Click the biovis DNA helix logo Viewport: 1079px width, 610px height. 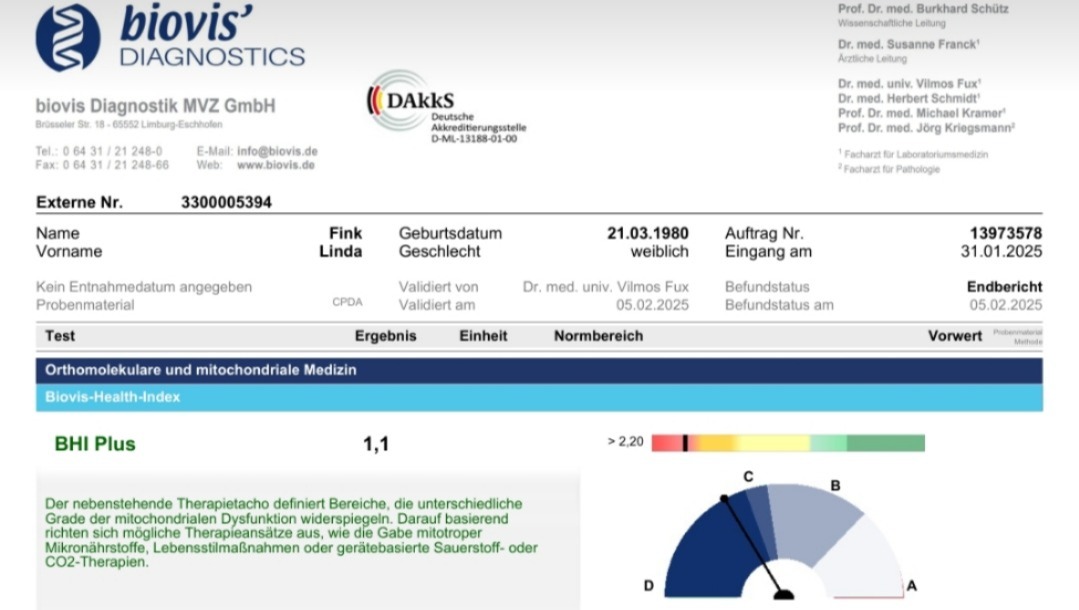click(67, 38)
